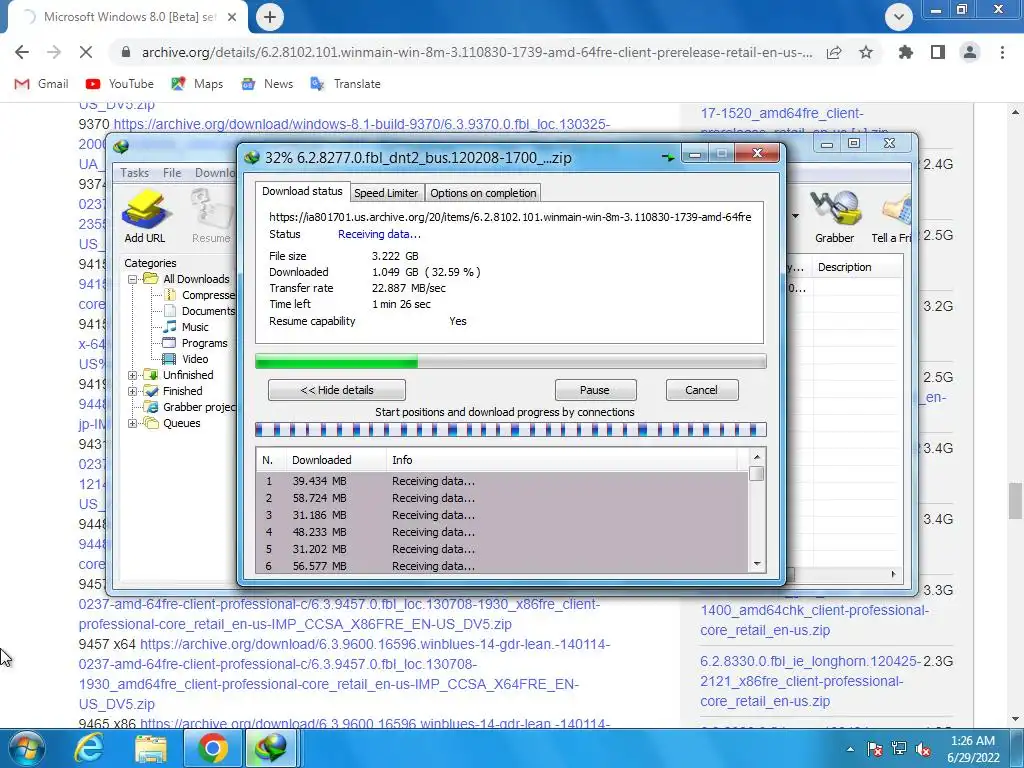The width and height of the screenshot is (1024, 768).
Task: Toggle Chrome side panel icon
Action: click(x=938, y=52)
